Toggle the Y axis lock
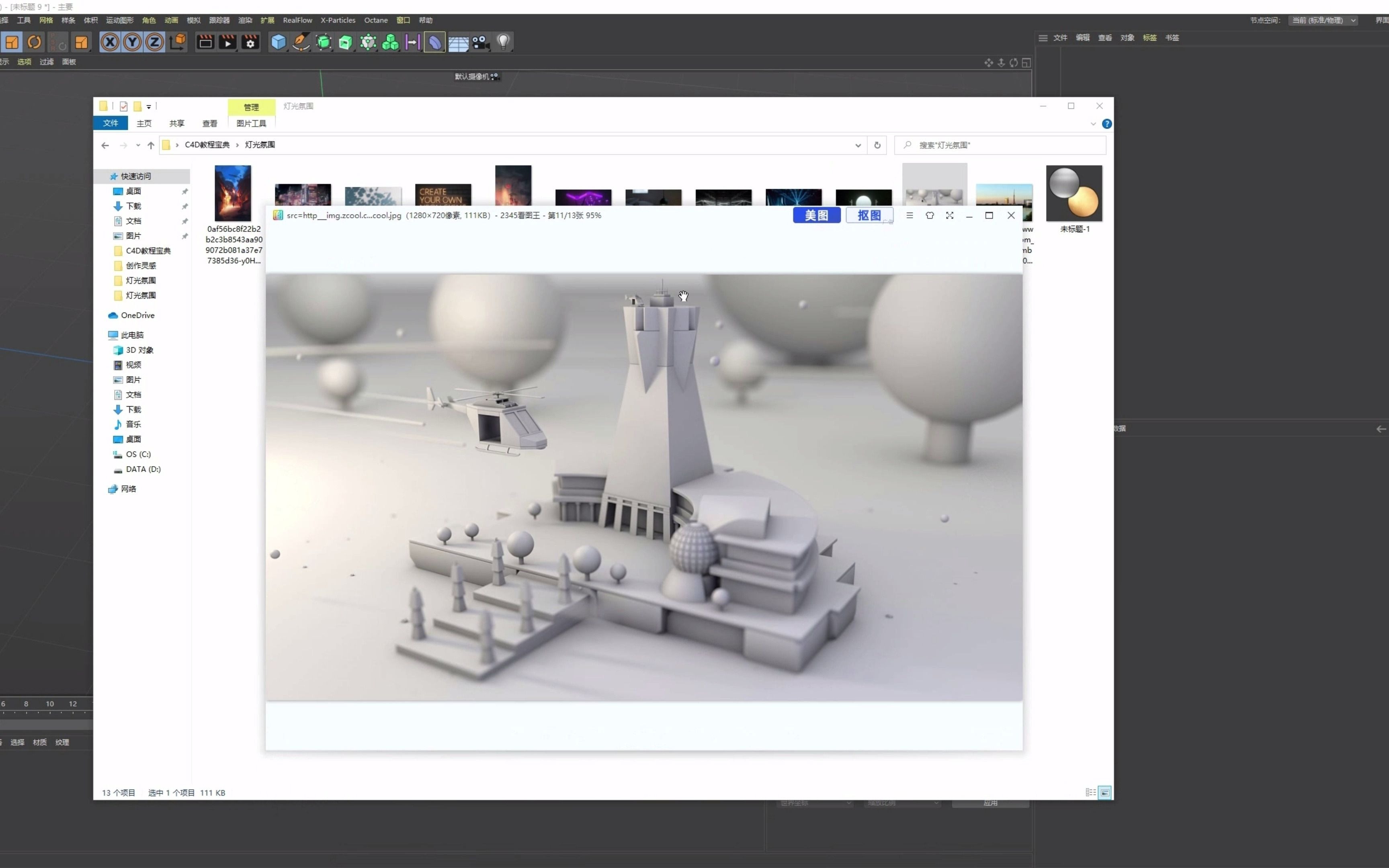The image size is (1389, 868). click(132, 42)
